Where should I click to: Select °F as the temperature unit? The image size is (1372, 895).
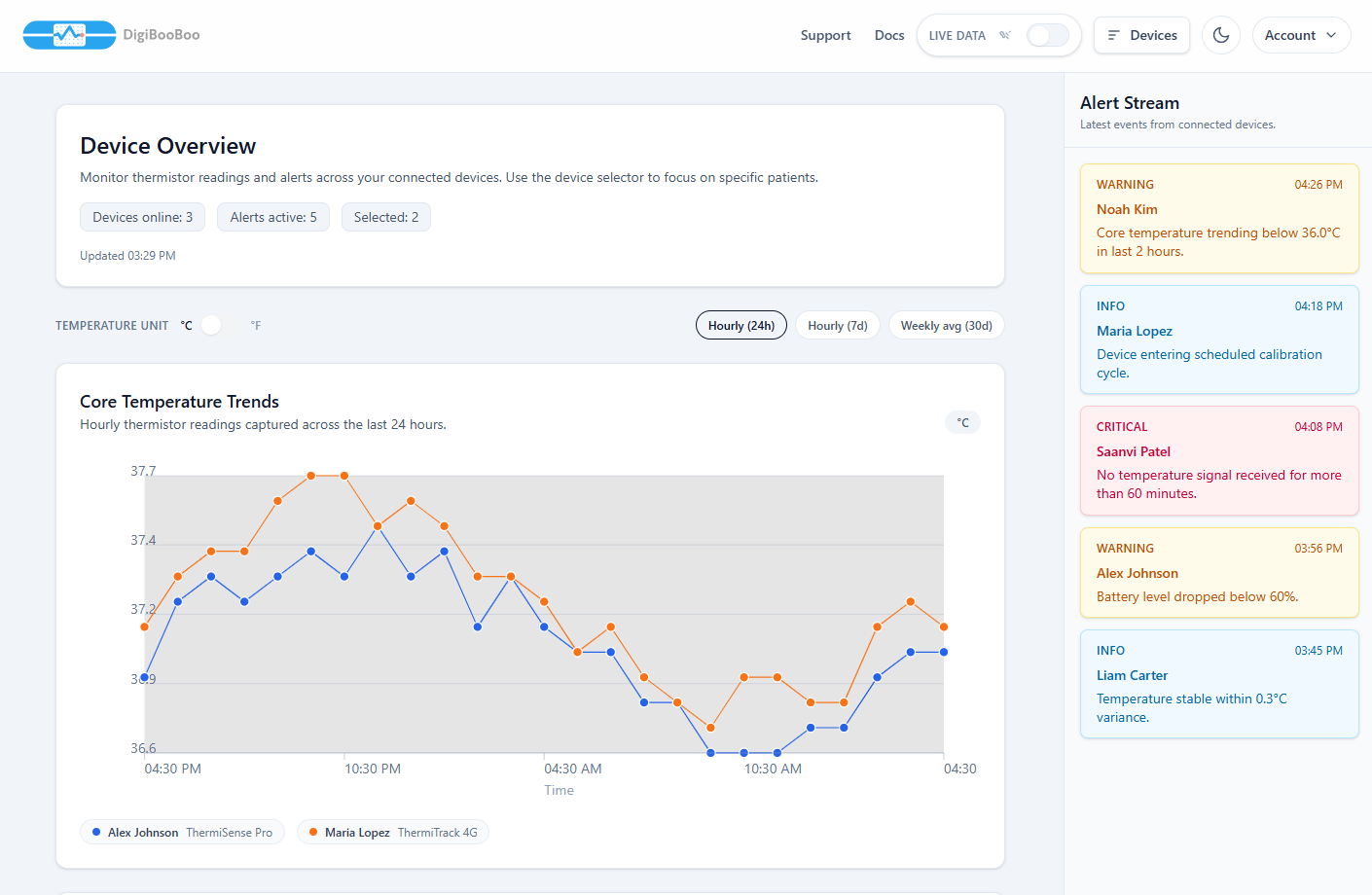(255, 325)
